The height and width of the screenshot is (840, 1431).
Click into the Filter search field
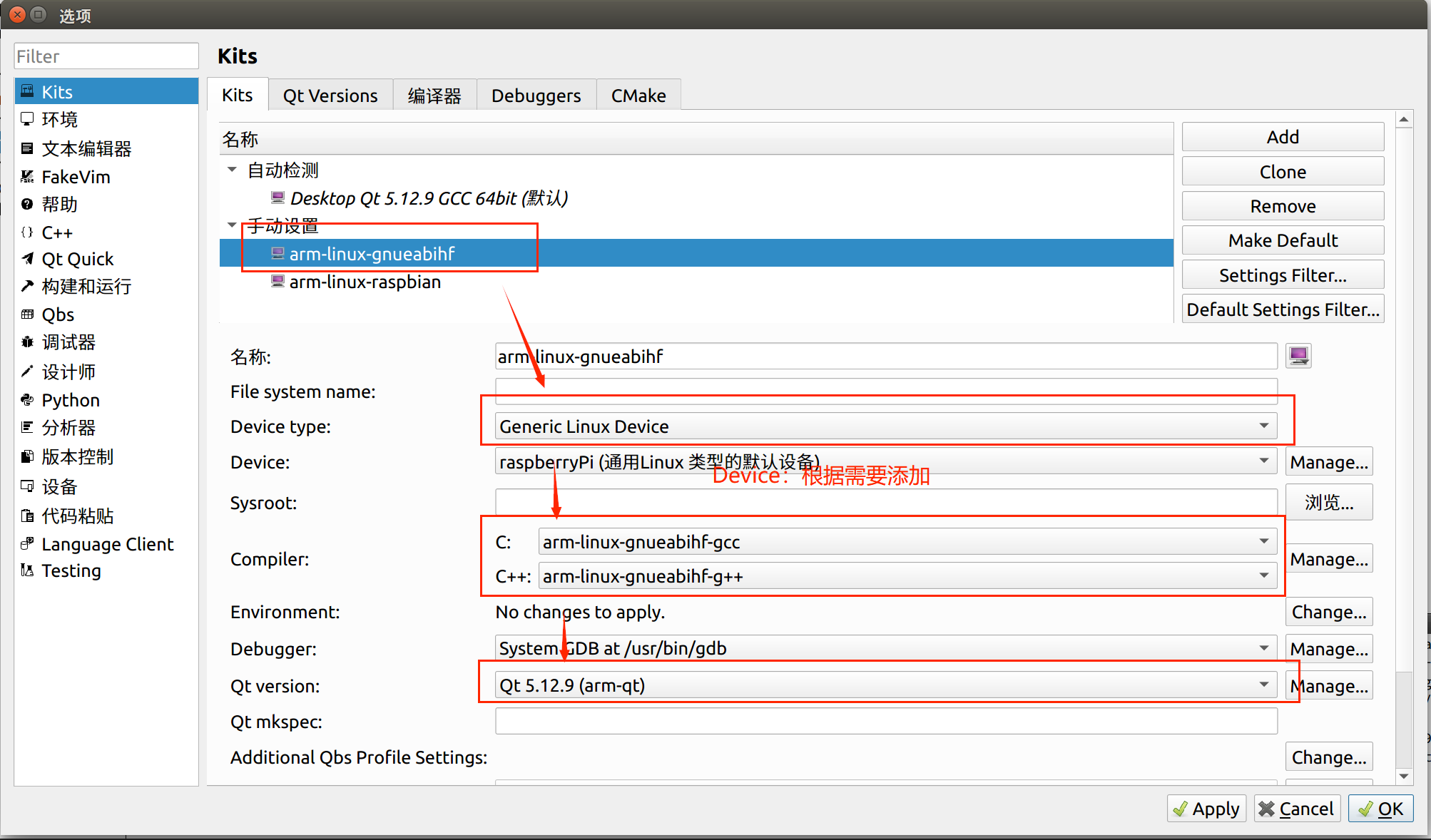(106, 56)
